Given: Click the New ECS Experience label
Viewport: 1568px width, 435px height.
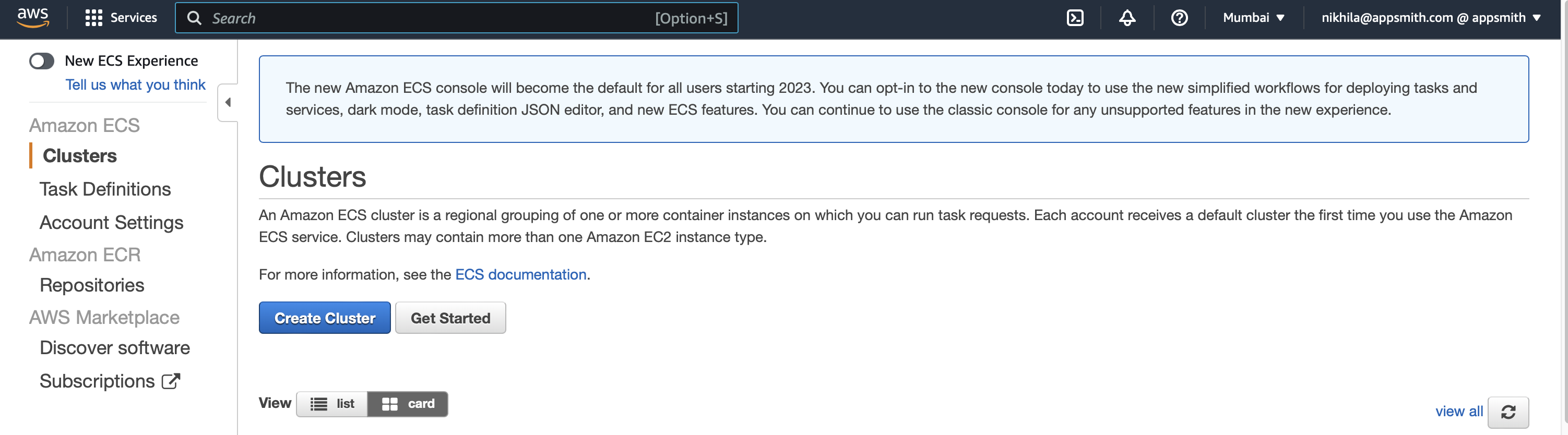Looking at the screenshot, I should click(x=131, y=61).
